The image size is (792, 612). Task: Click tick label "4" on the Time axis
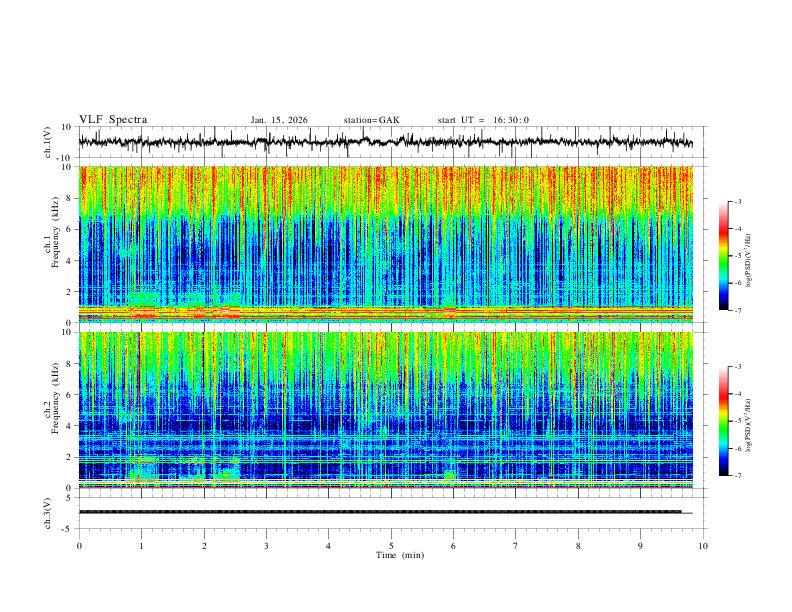tap(329, 546)
